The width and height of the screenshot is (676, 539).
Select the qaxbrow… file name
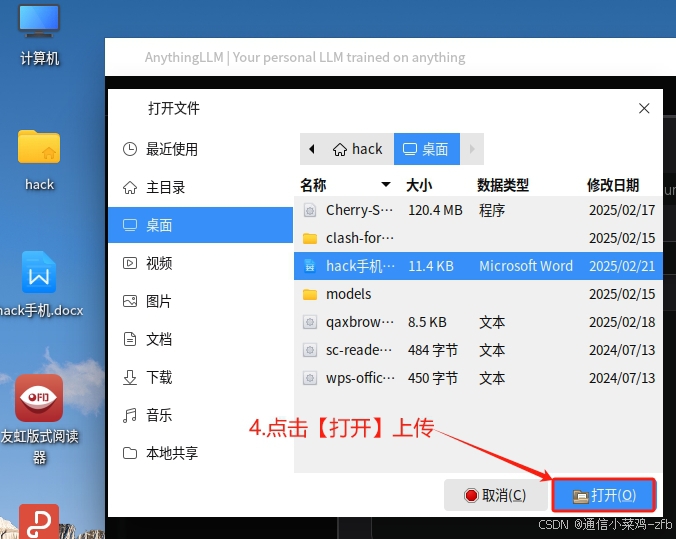360,322
